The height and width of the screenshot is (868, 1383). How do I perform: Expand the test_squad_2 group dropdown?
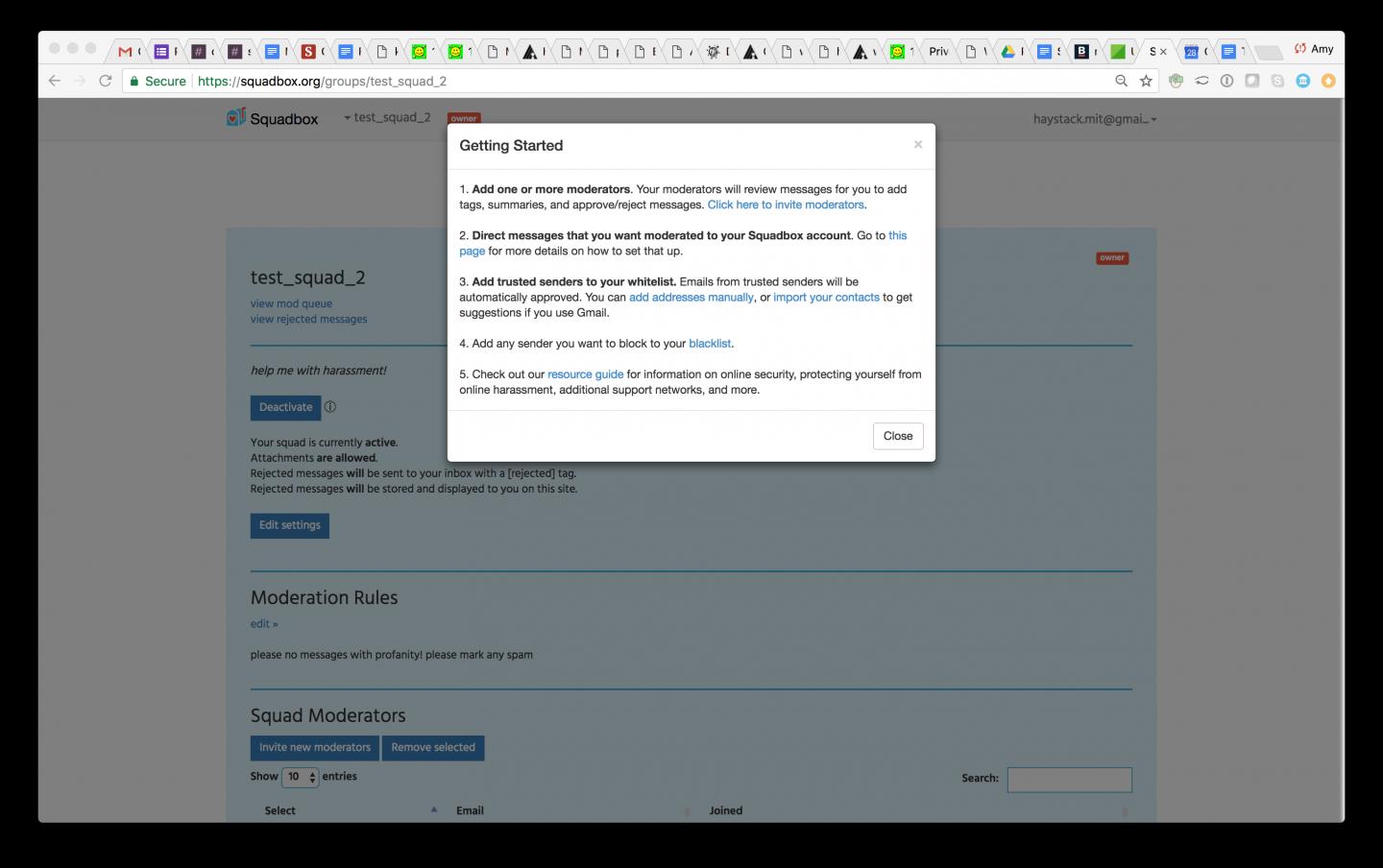point(388,118)
